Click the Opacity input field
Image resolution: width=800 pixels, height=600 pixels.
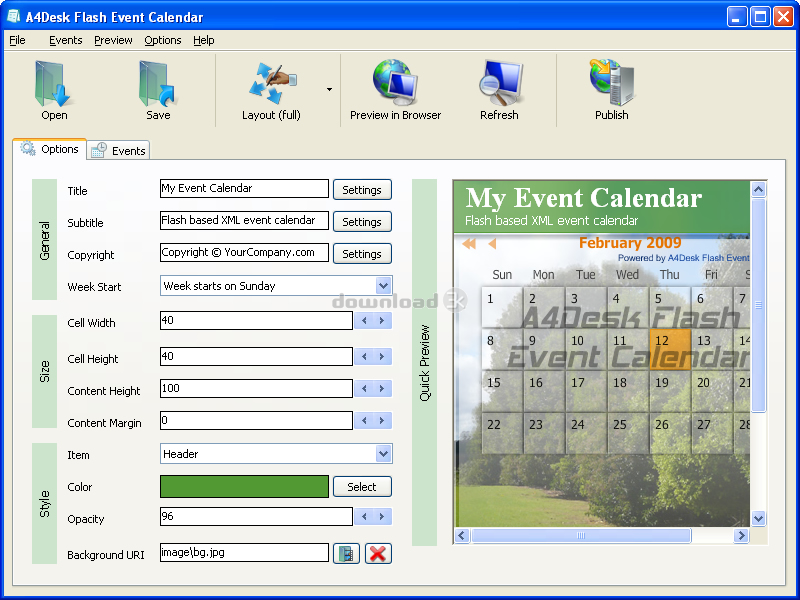pyautogui.click(x=256, y=516)
